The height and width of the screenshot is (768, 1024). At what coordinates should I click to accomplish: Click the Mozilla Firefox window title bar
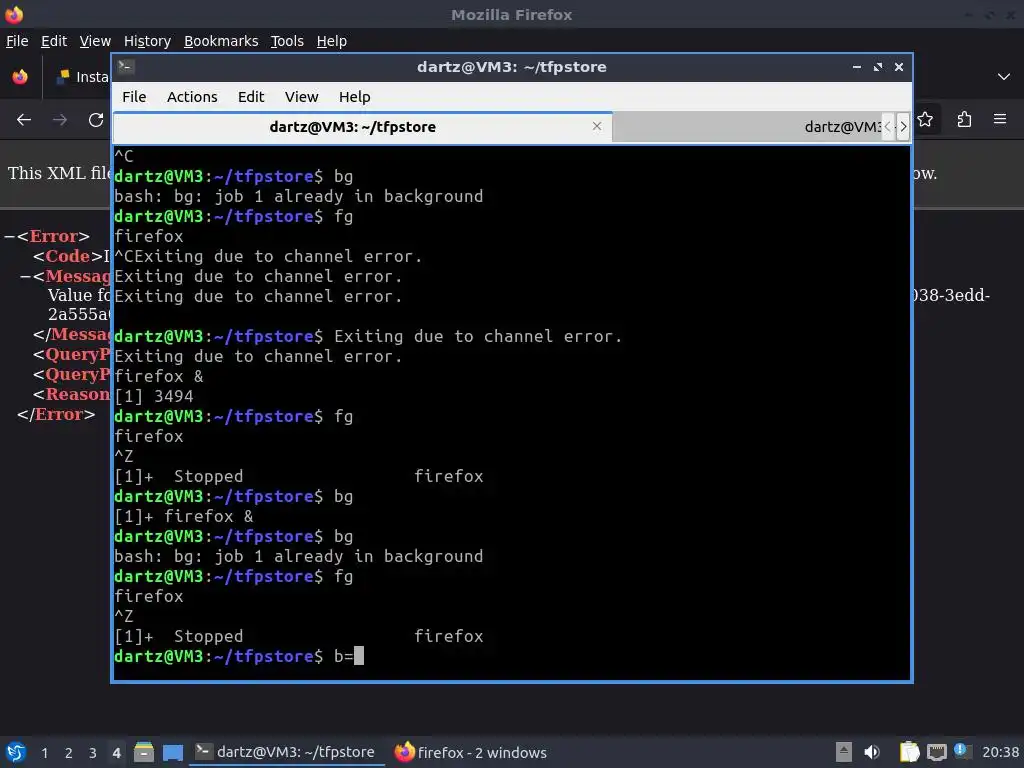coord(512,14)
